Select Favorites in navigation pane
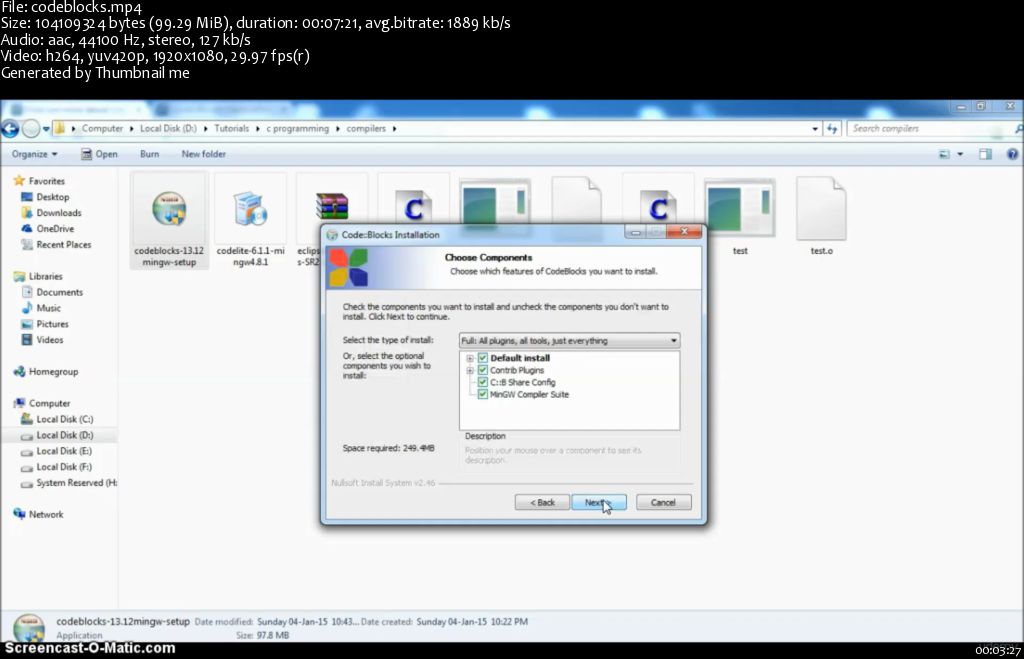1024x659 pixels. pos(39,181)
